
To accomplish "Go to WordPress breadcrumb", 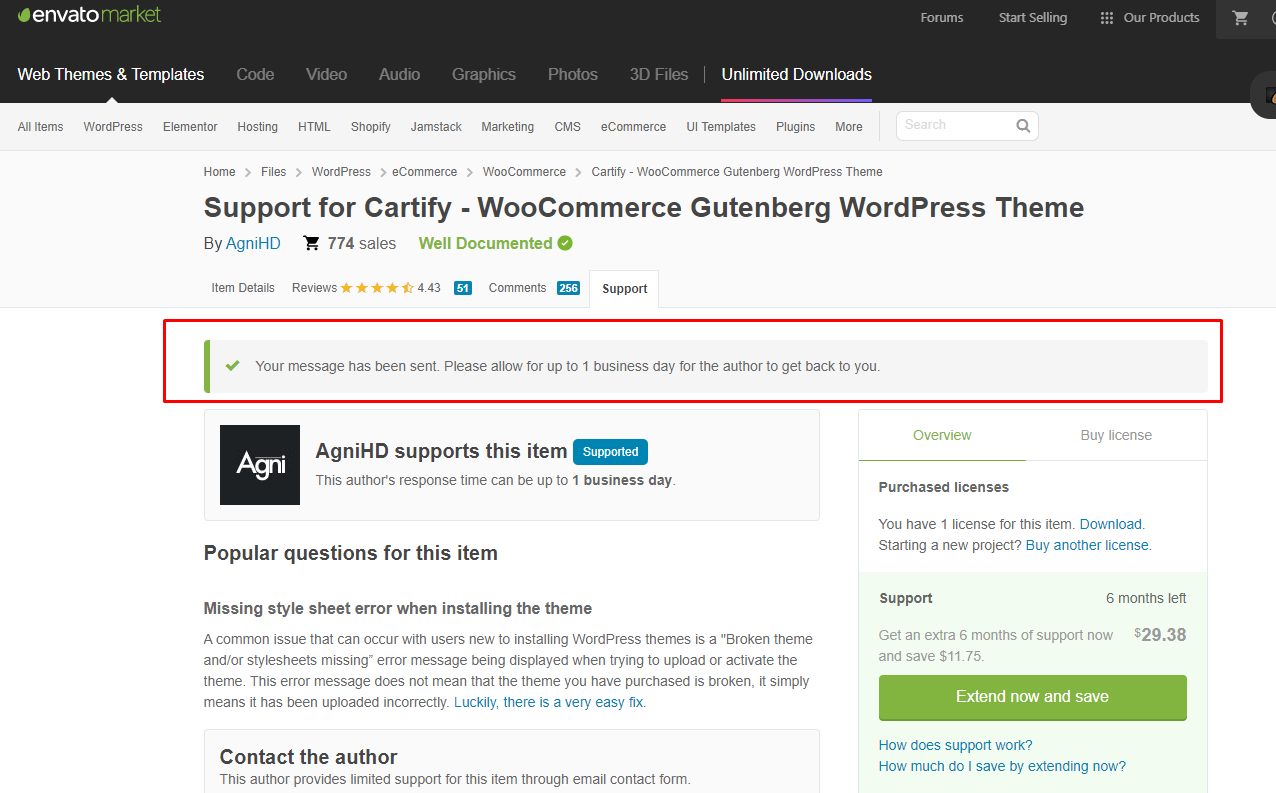I will coord(341,172).
